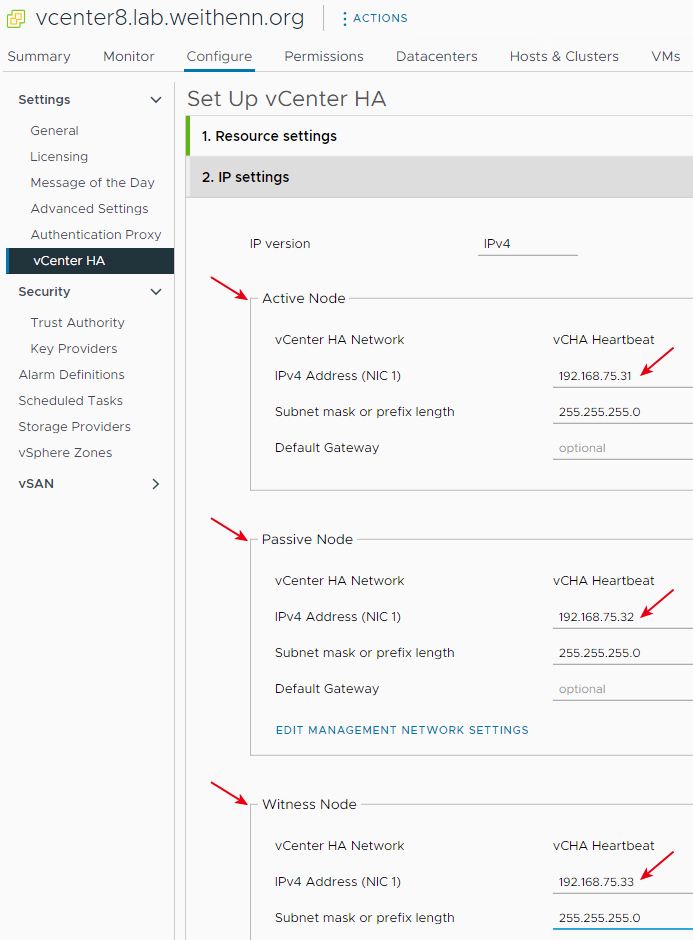Click Passive Node Default Gateway optional field
Image resolution: width=693 pixels, height=940 pixels.
pos(623,689)
